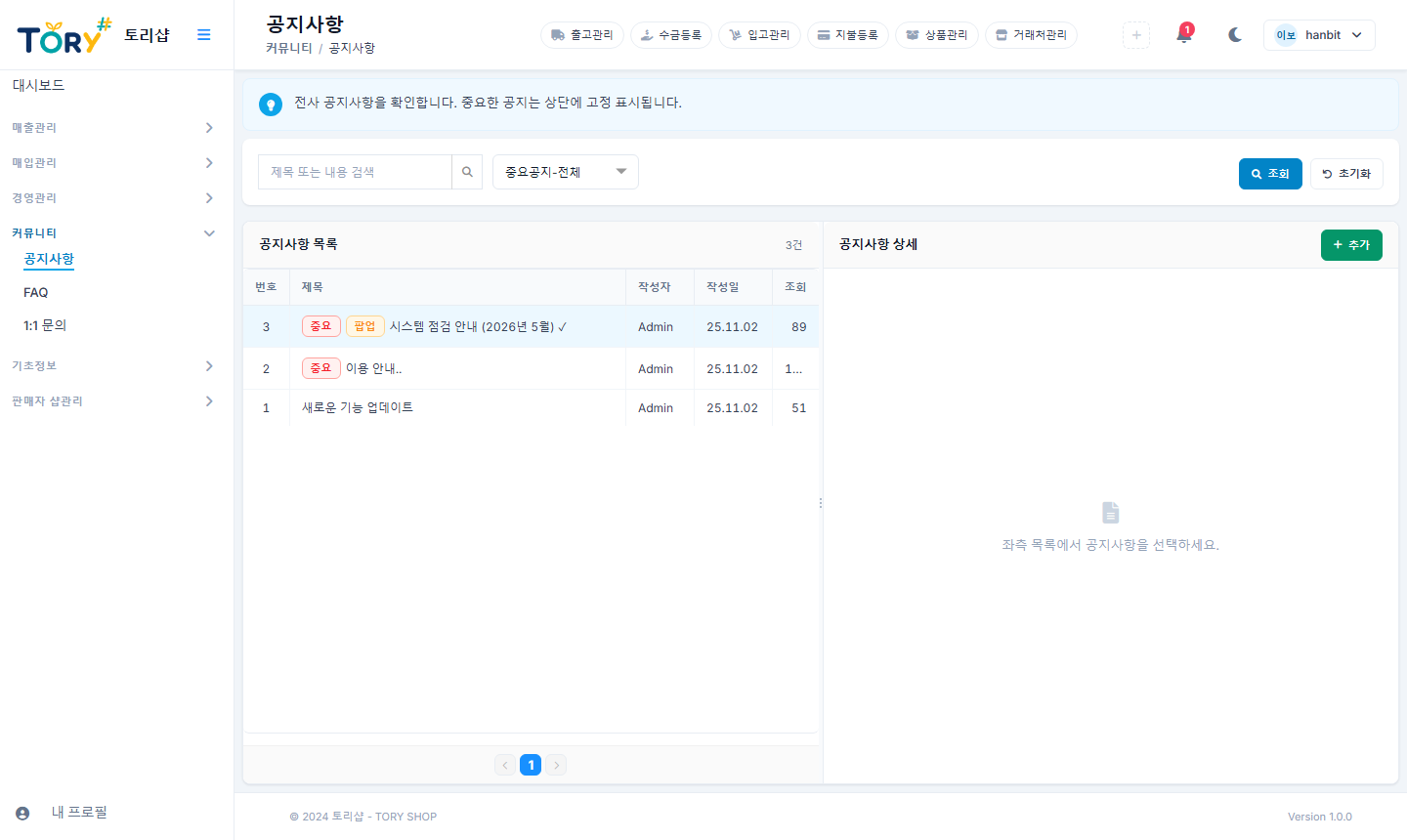This screenshot has width=1407, height=840.
Task: Click the 추가 add button
Action: (1351, 245)
